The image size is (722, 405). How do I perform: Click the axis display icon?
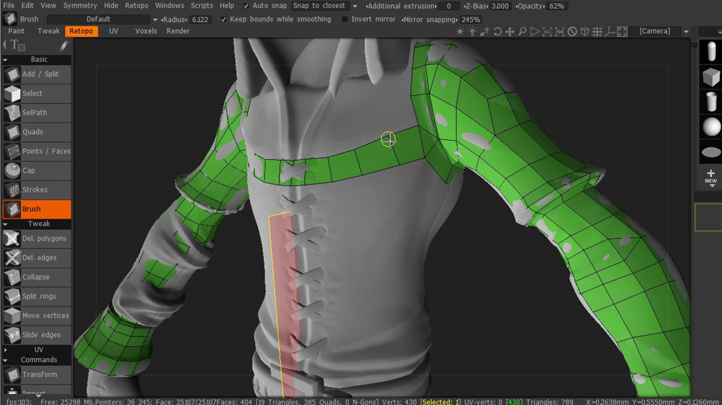[x=609, y=31]
